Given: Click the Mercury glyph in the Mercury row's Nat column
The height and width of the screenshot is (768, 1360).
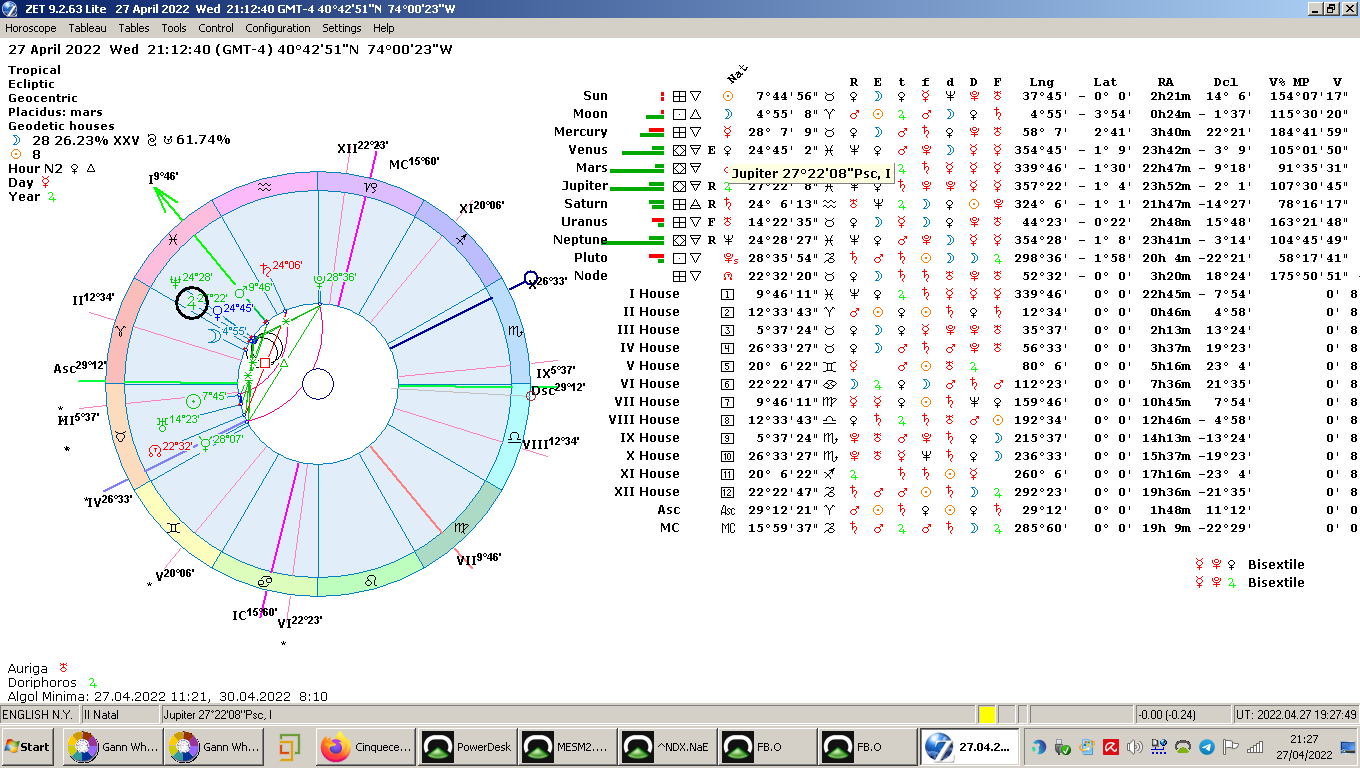Looking at the screenshot, I should [728, 132].
